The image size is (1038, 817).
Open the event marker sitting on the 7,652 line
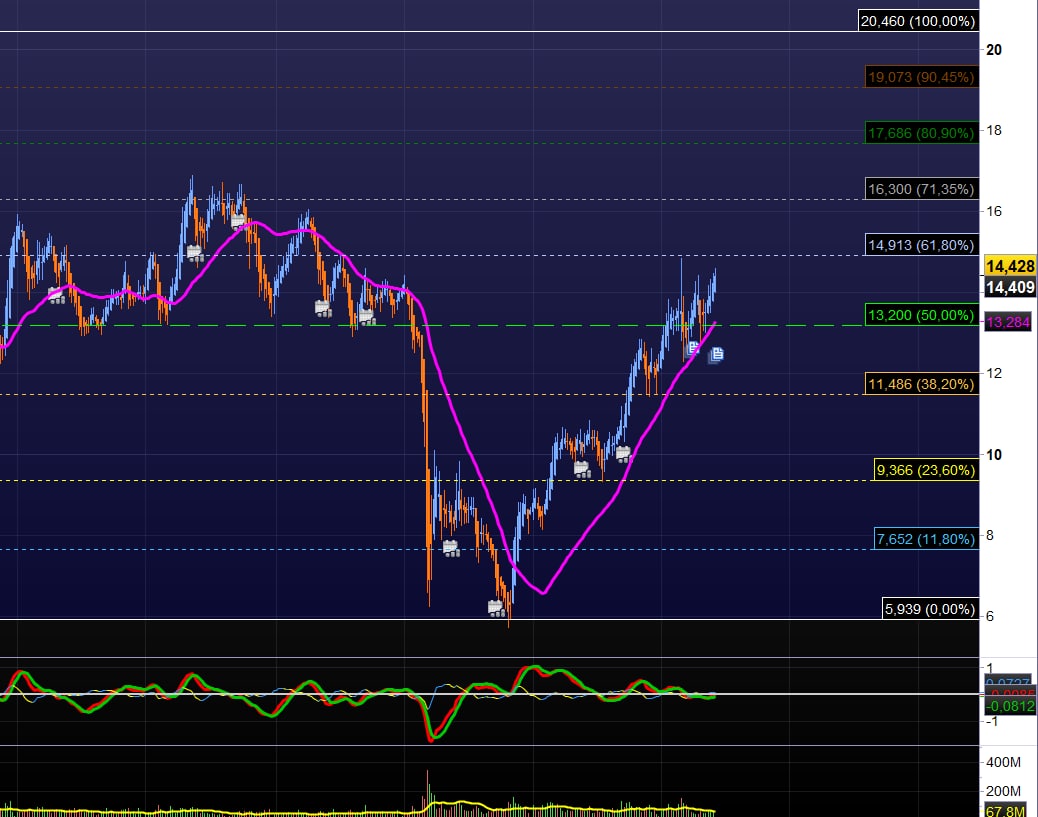451,547
